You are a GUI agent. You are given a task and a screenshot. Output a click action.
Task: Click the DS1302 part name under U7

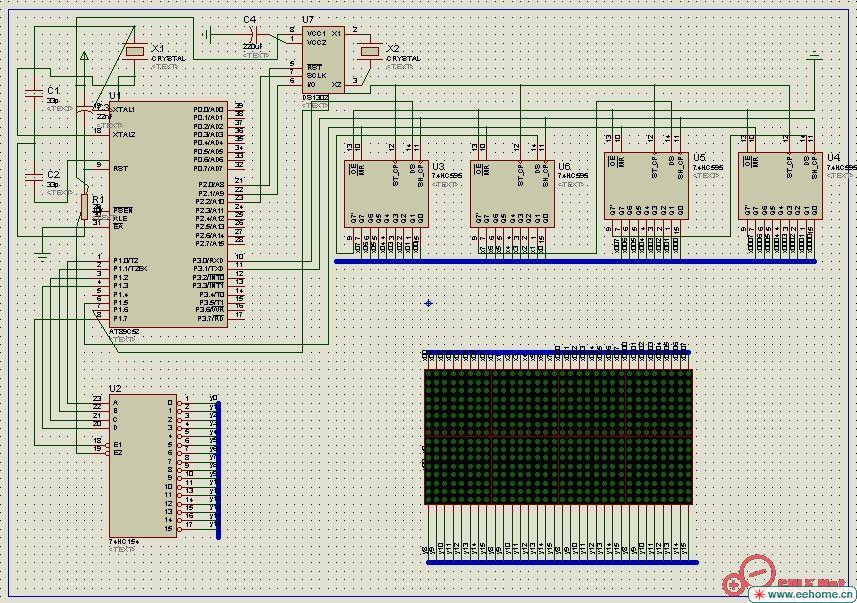(315, 97)
